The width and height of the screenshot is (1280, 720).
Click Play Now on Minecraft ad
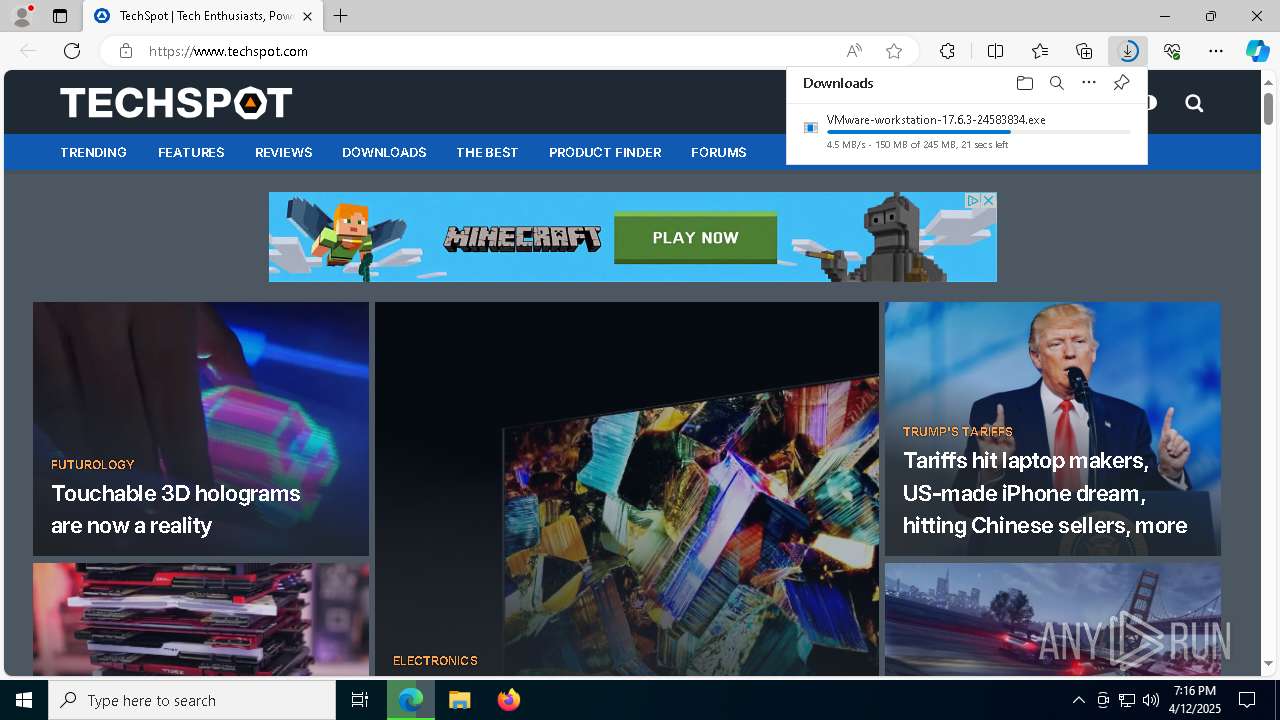[x=695, y=238]
